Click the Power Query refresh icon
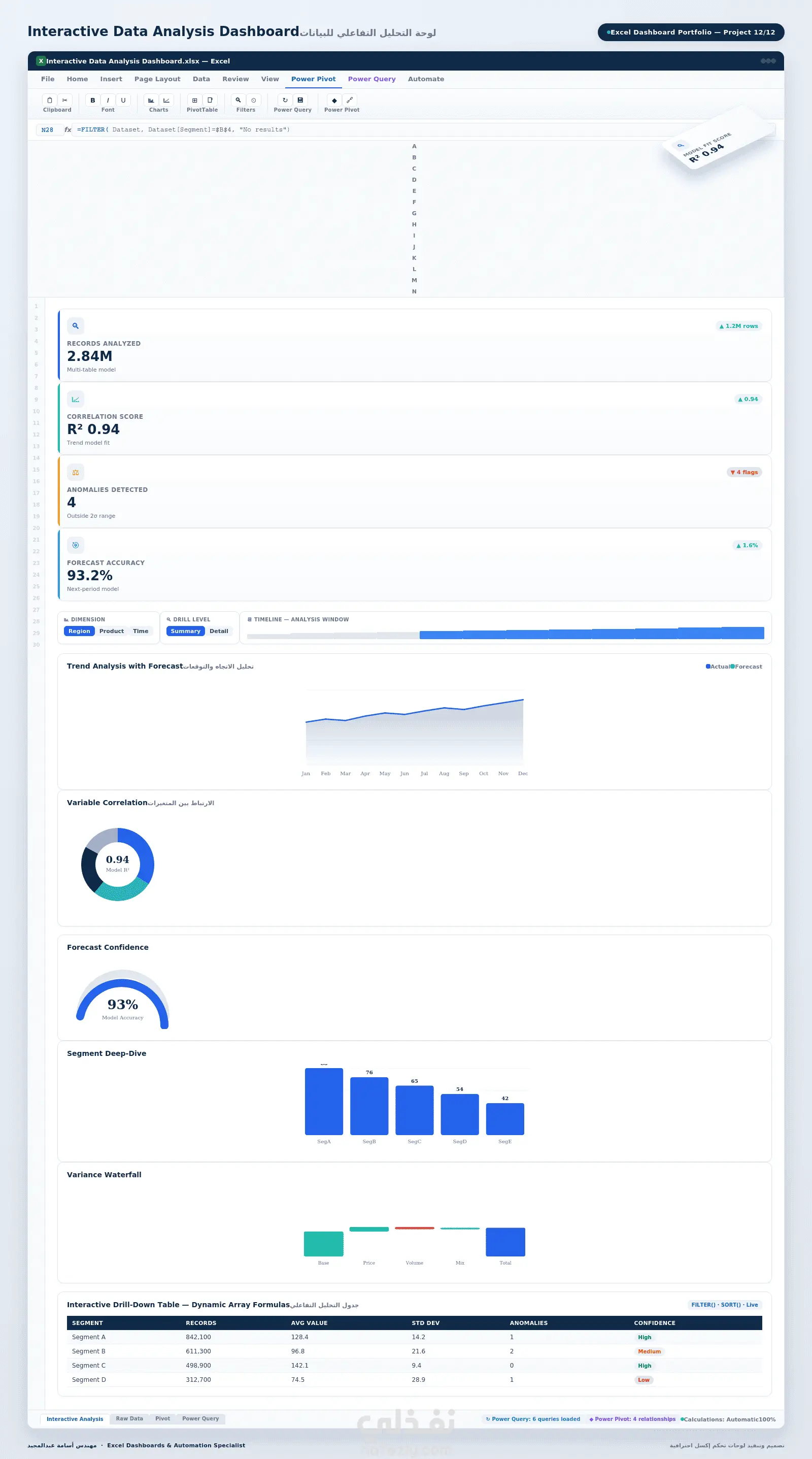 [x=285, y=100]
